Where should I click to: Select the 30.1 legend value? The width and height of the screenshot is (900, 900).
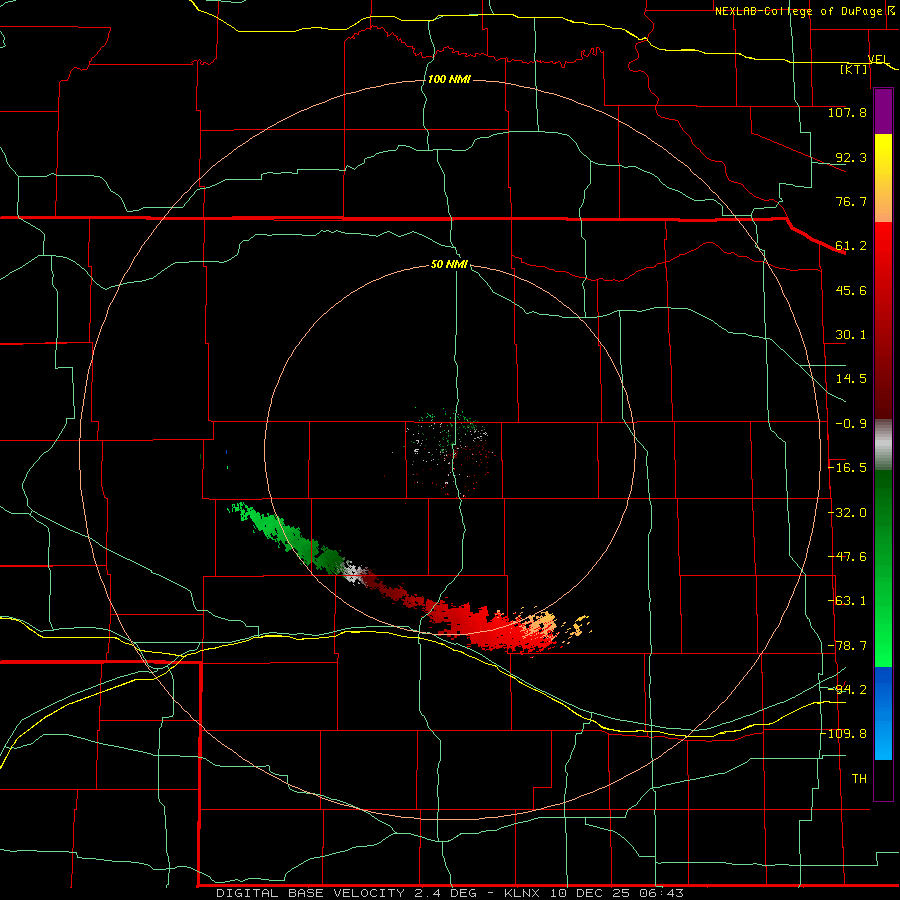point(851,335)
